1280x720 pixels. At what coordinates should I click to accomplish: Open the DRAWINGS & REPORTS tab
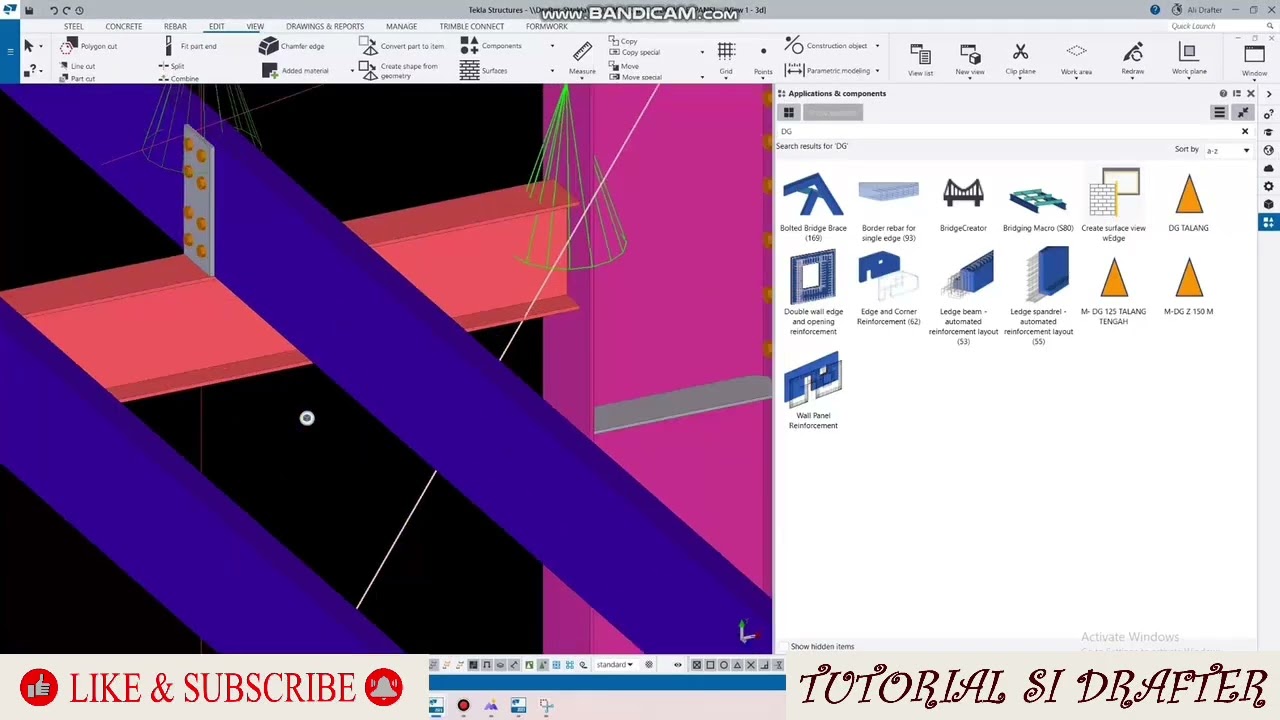325,26
